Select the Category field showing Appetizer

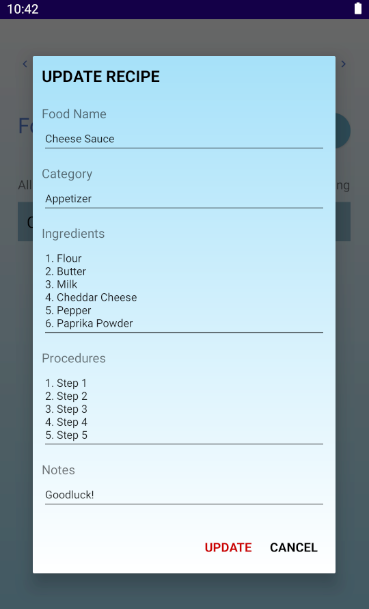(184, 199)
